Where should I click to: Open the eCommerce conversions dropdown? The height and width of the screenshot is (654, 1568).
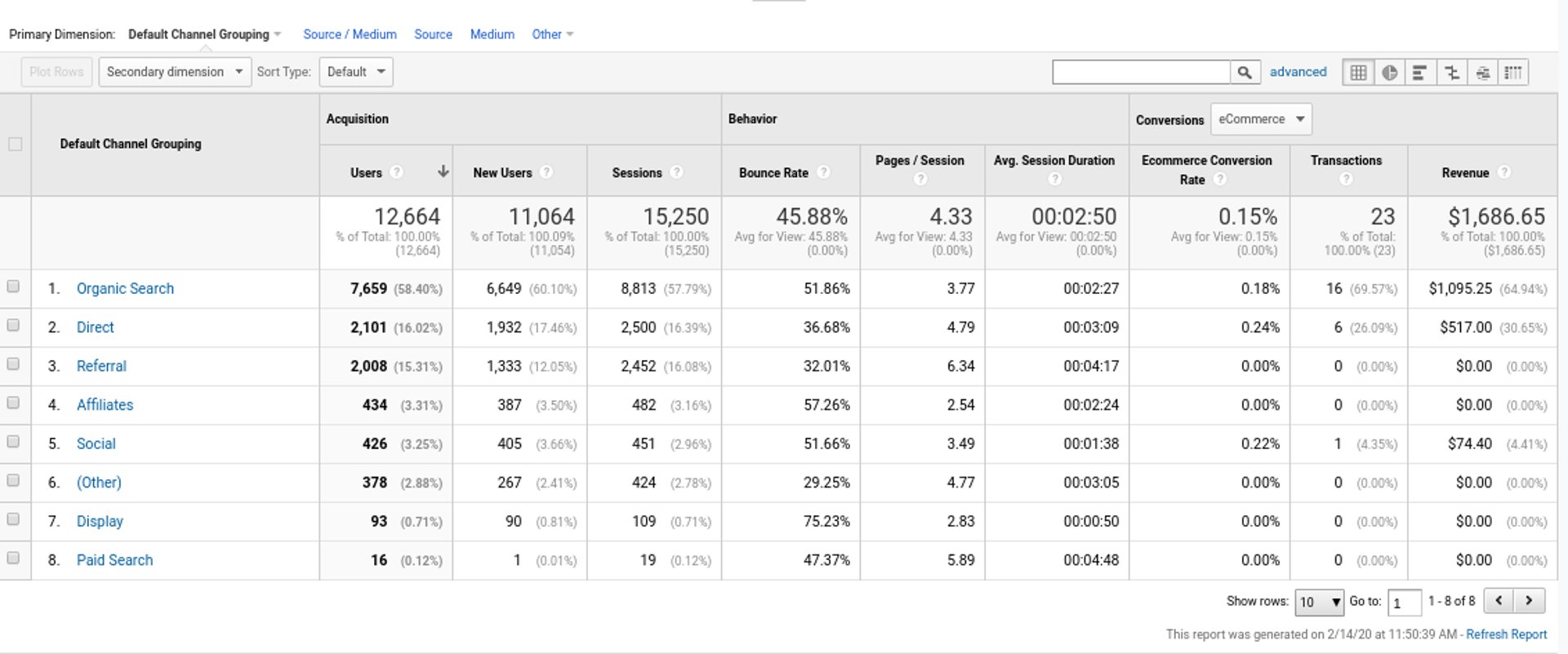coord(1261,119)
